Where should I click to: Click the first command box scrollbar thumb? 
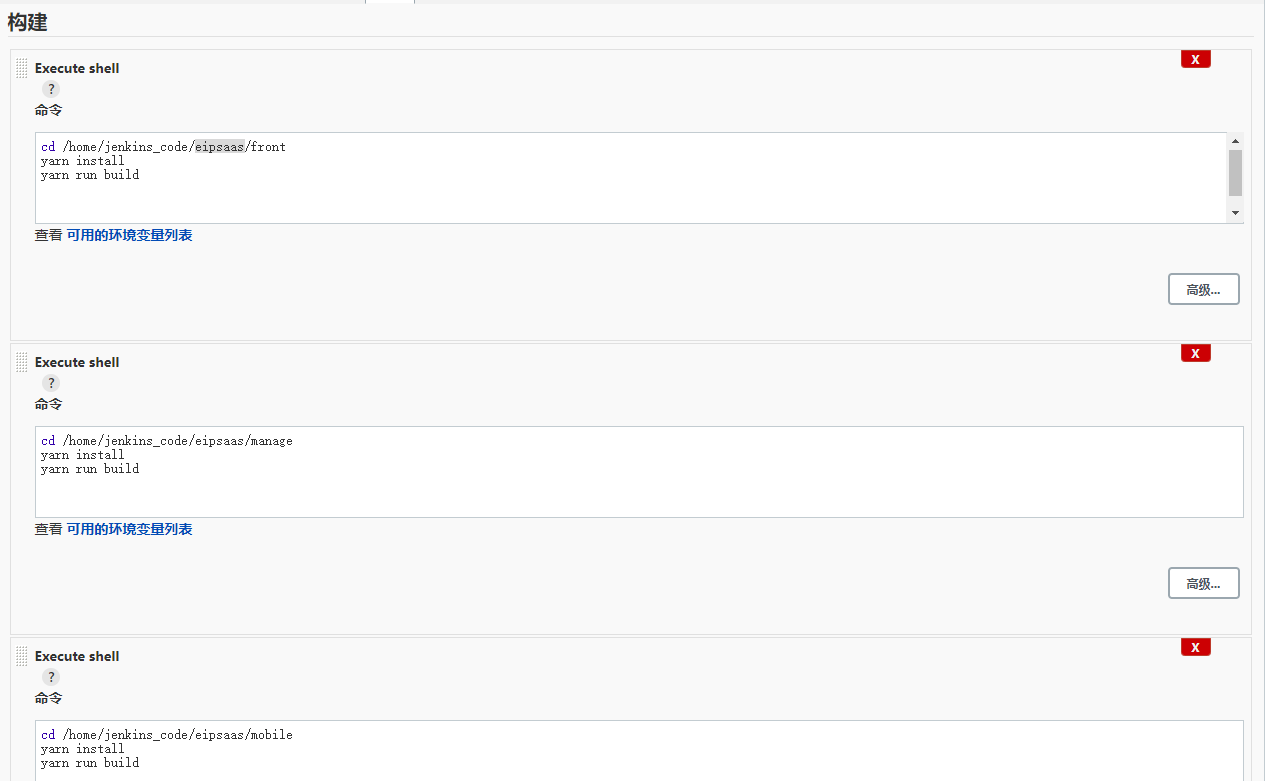pos(1235,172)
